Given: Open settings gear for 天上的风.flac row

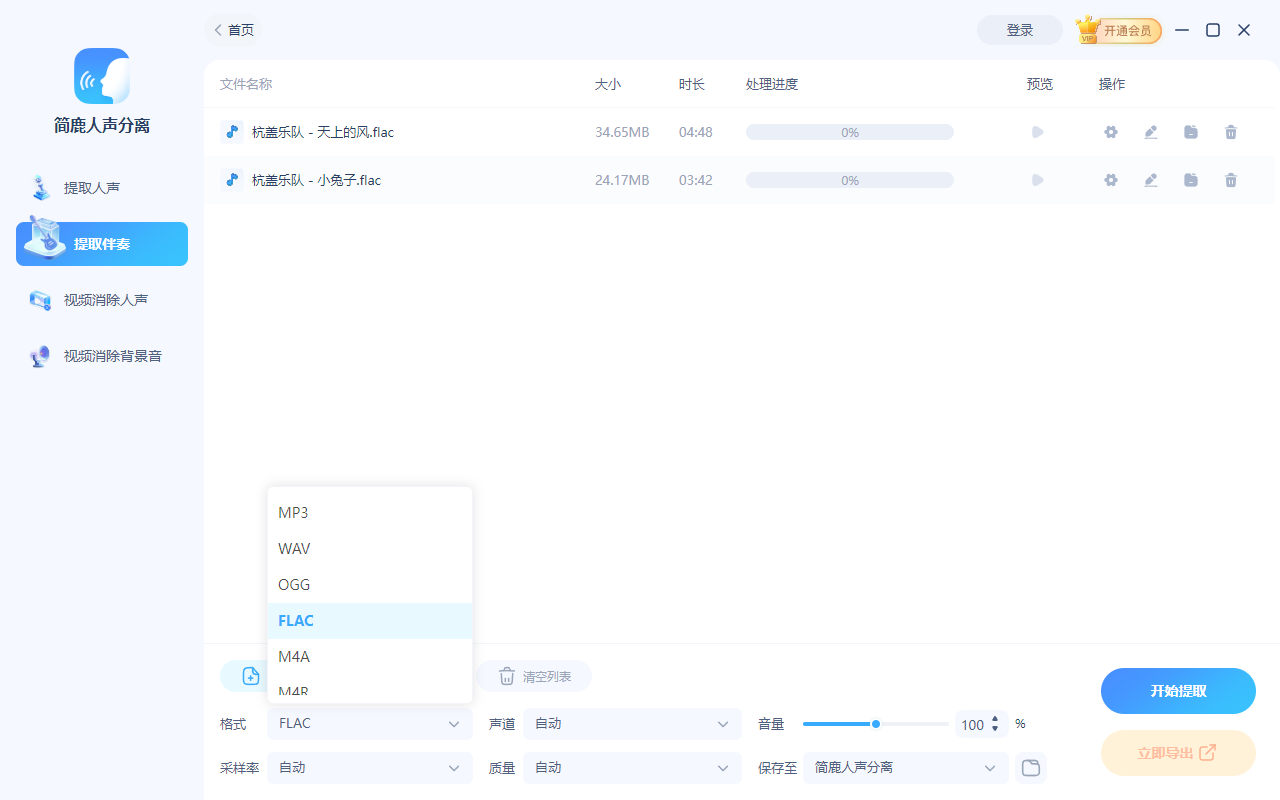Looking at the screenshot, I should (1111, 131).
